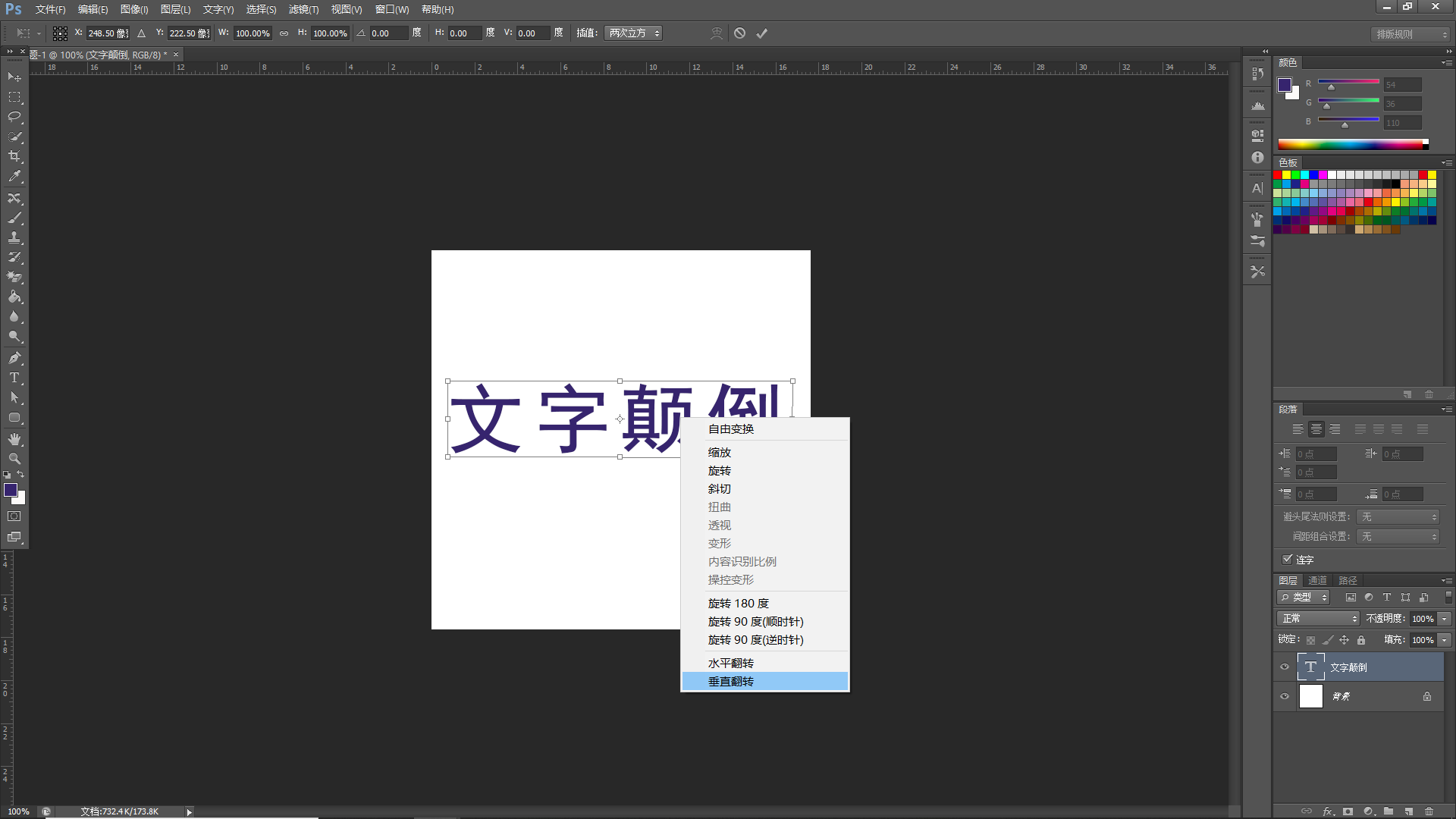
Task: Switch to the 通道 channels tab
Action: [1317, 579]
